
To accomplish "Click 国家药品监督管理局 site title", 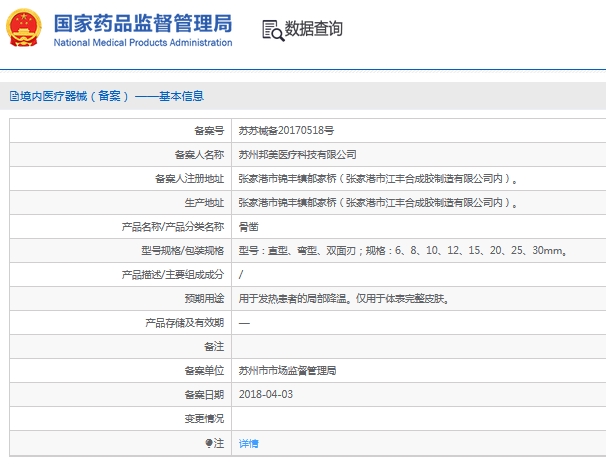I will 143,23.
